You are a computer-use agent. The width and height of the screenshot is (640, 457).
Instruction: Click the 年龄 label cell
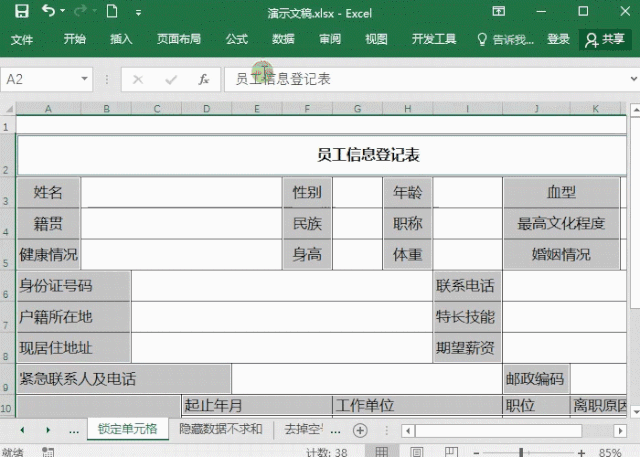[x=407, y=192]
